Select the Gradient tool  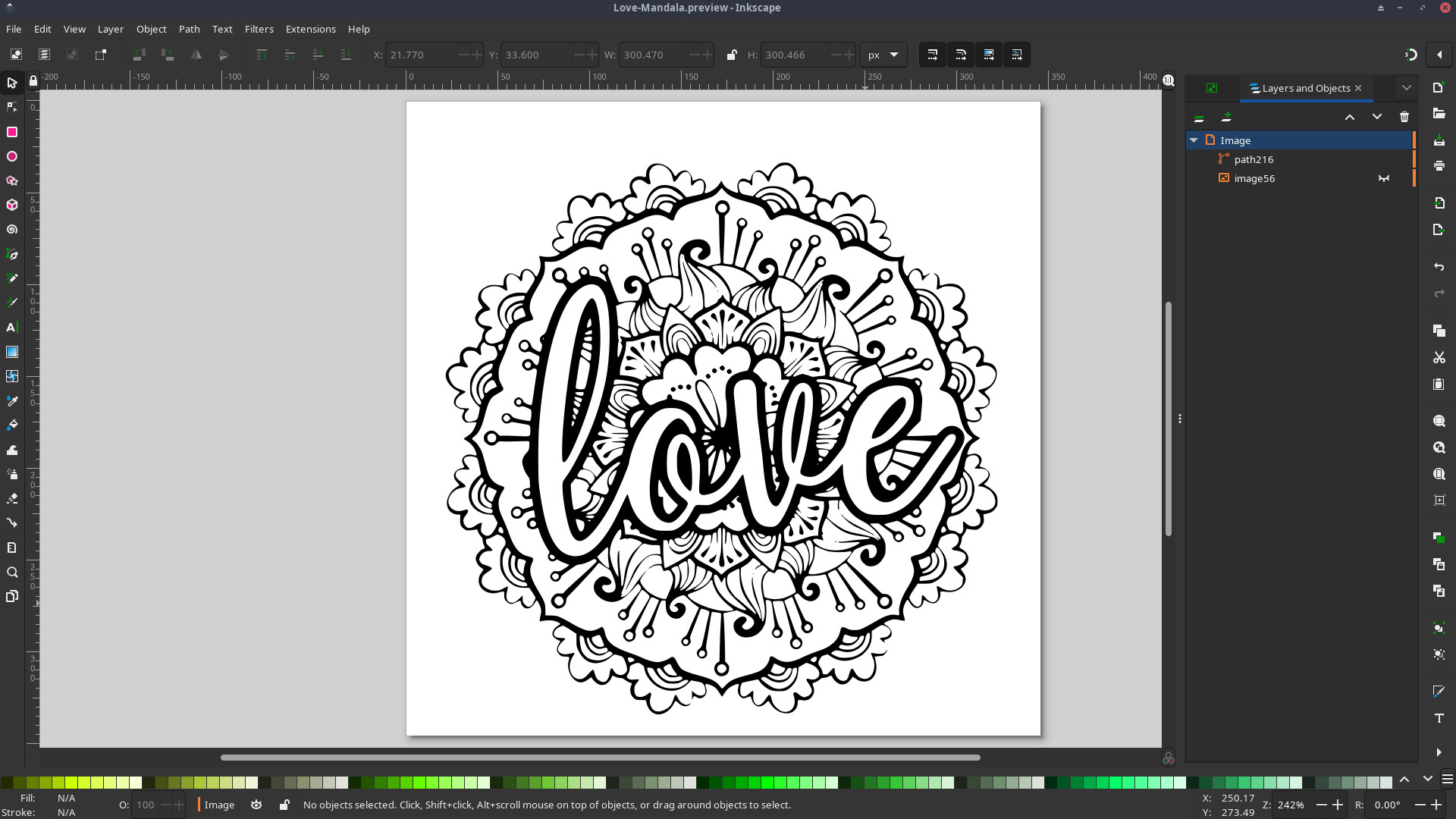(x=12, y=352)
